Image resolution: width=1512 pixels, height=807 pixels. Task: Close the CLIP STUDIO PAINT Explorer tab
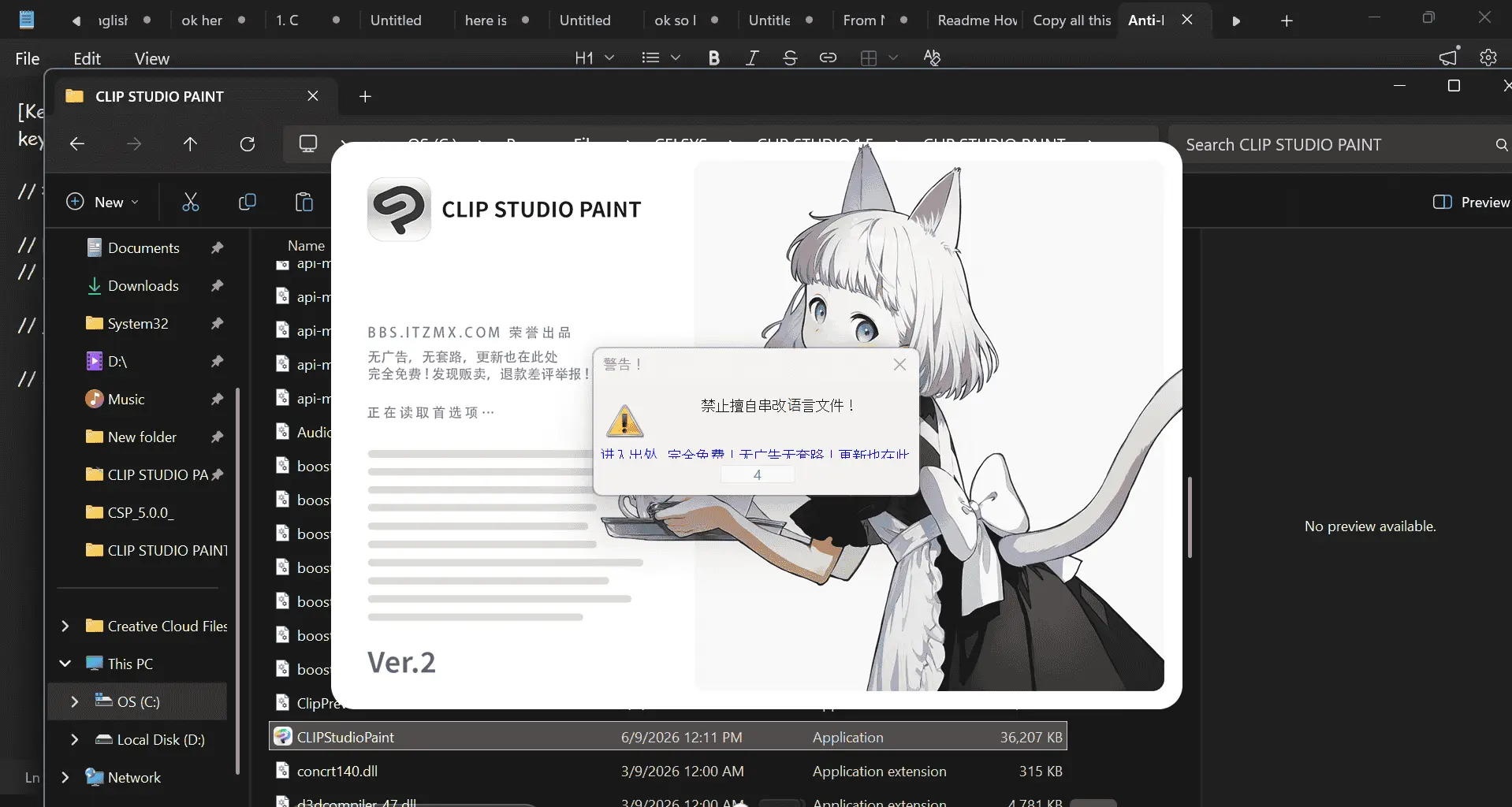(x=313, y=96)
